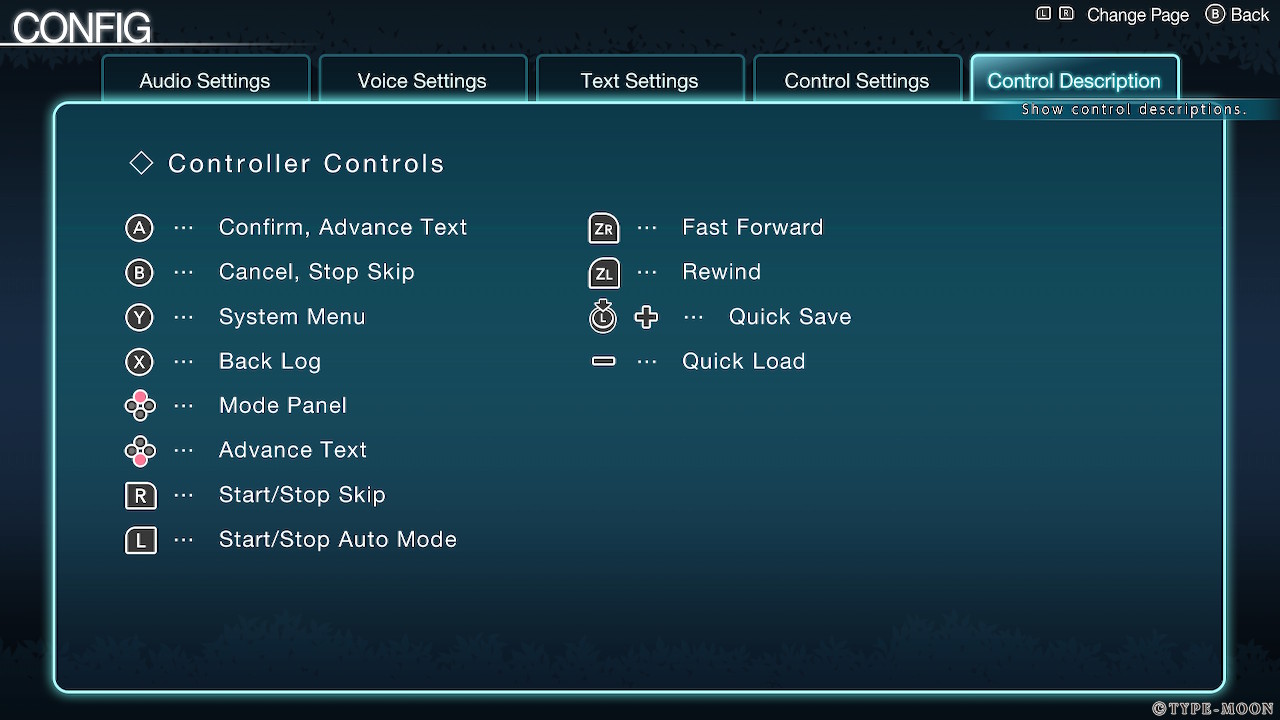This screenshot has height=720, width=1280.
Task: Click the ZL Rewind icon
Action: point(603,272)
